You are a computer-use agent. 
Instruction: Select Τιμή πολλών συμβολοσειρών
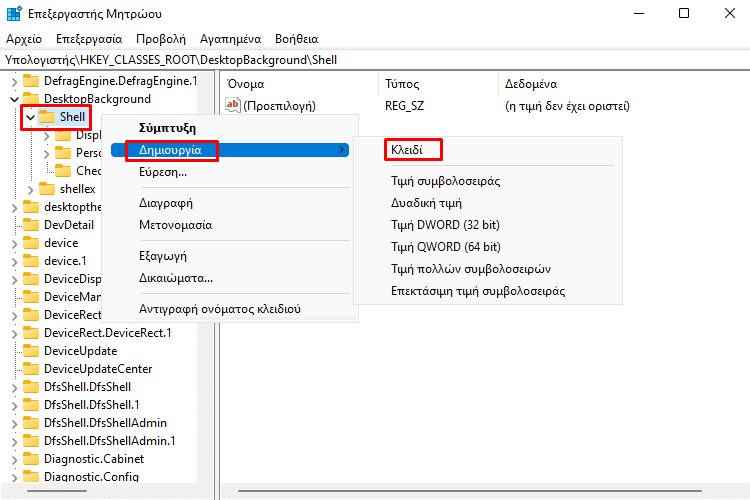488,269
